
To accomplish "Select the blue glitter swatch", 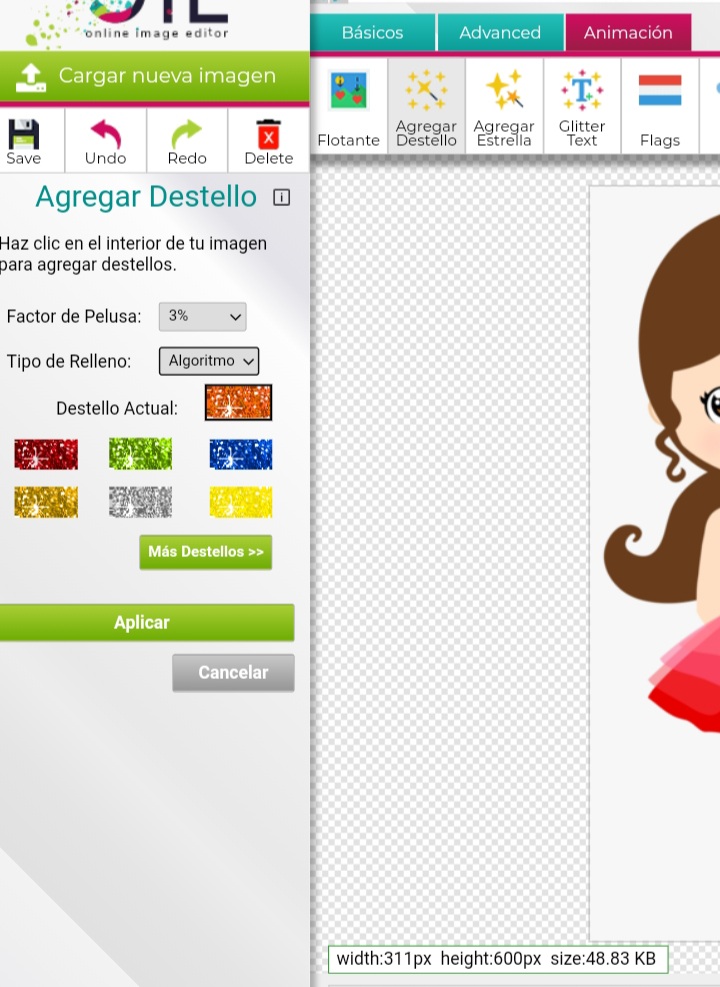I will pos(240,454).
